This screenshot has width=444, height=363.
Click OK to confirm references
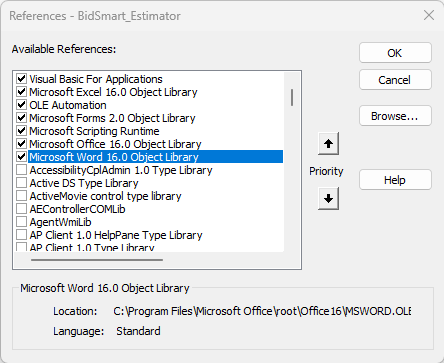click(395, 53)
